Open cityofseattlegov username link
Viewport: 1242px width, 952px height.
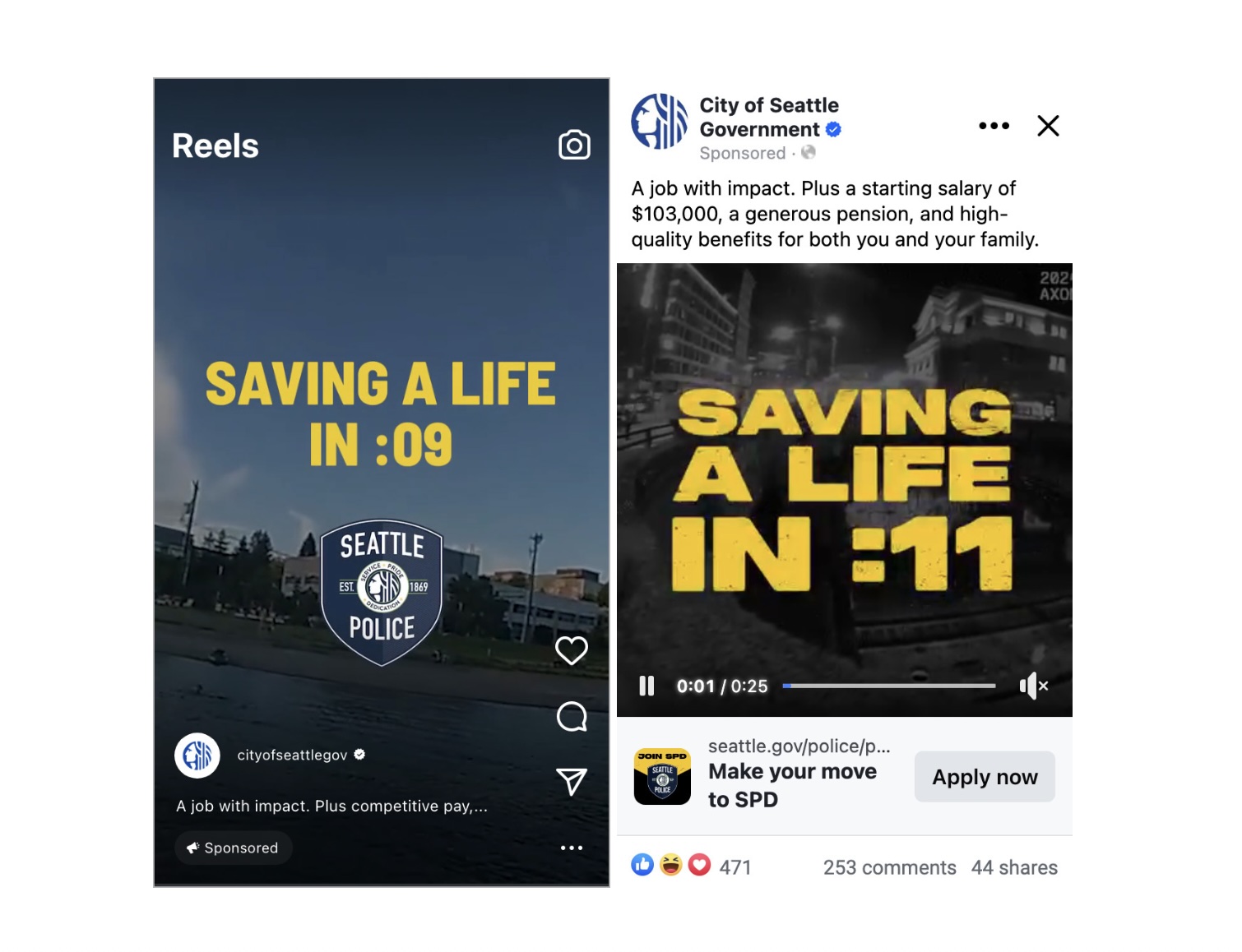tap(292, 755)
